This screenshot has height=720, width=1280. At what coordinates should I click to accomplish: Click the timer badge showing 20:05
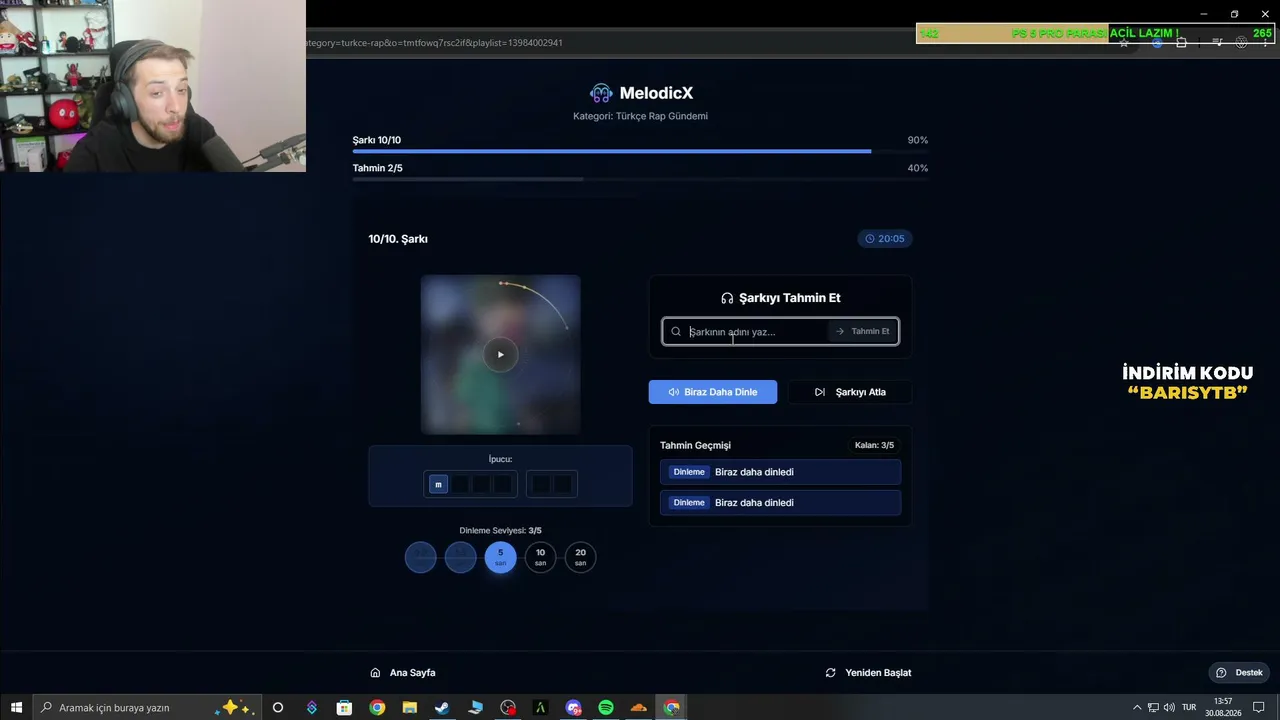pos(885,239)
